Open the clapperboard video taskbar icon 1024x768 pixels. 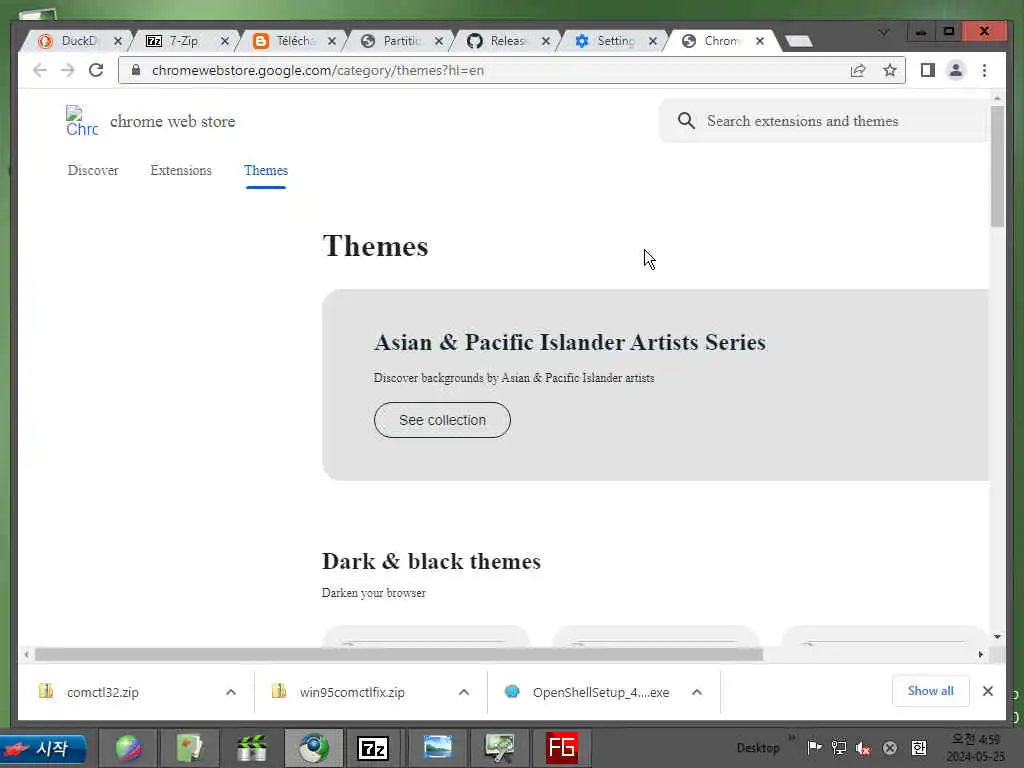[251, 748]
